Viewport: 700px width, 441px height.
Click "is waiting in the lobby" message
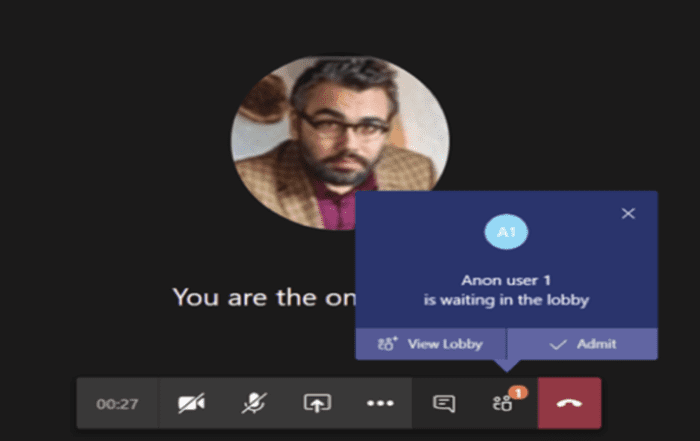[x=506, y=300]
